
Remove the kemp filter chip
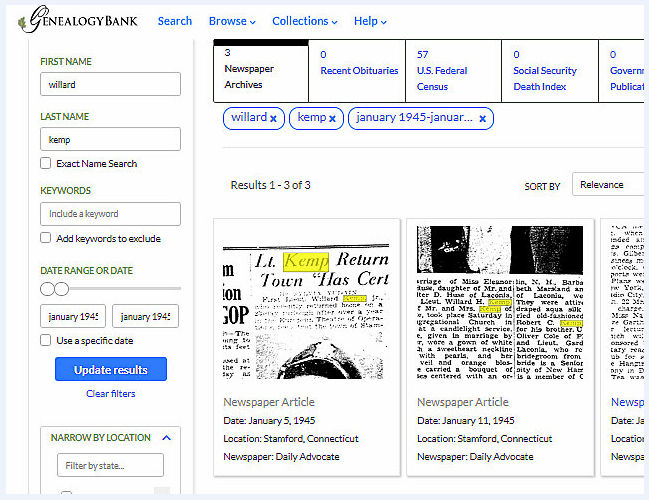pyautogui.click(x=332, y=119)
